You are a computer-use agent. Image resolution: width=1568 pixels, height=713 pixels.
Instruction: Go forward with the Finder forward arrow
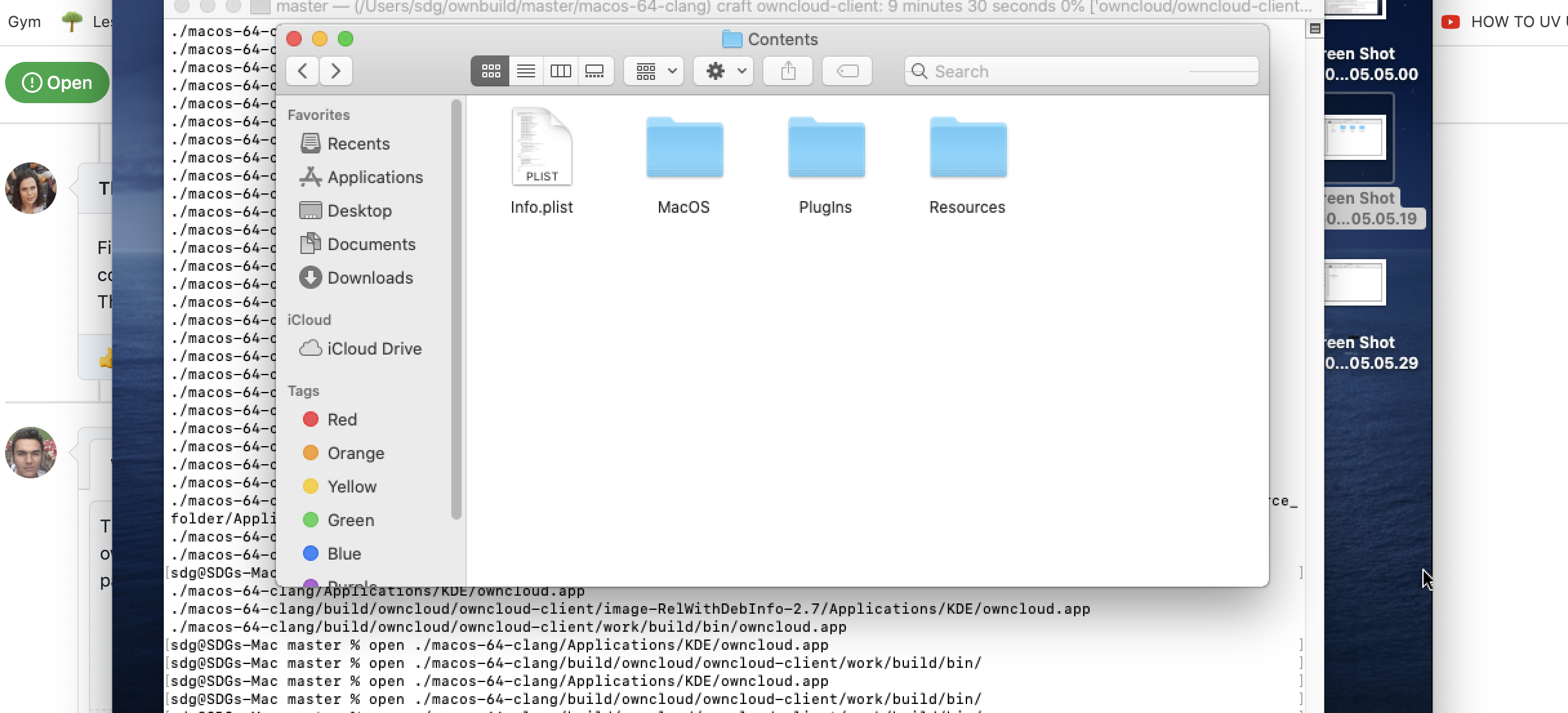(335, 71)
